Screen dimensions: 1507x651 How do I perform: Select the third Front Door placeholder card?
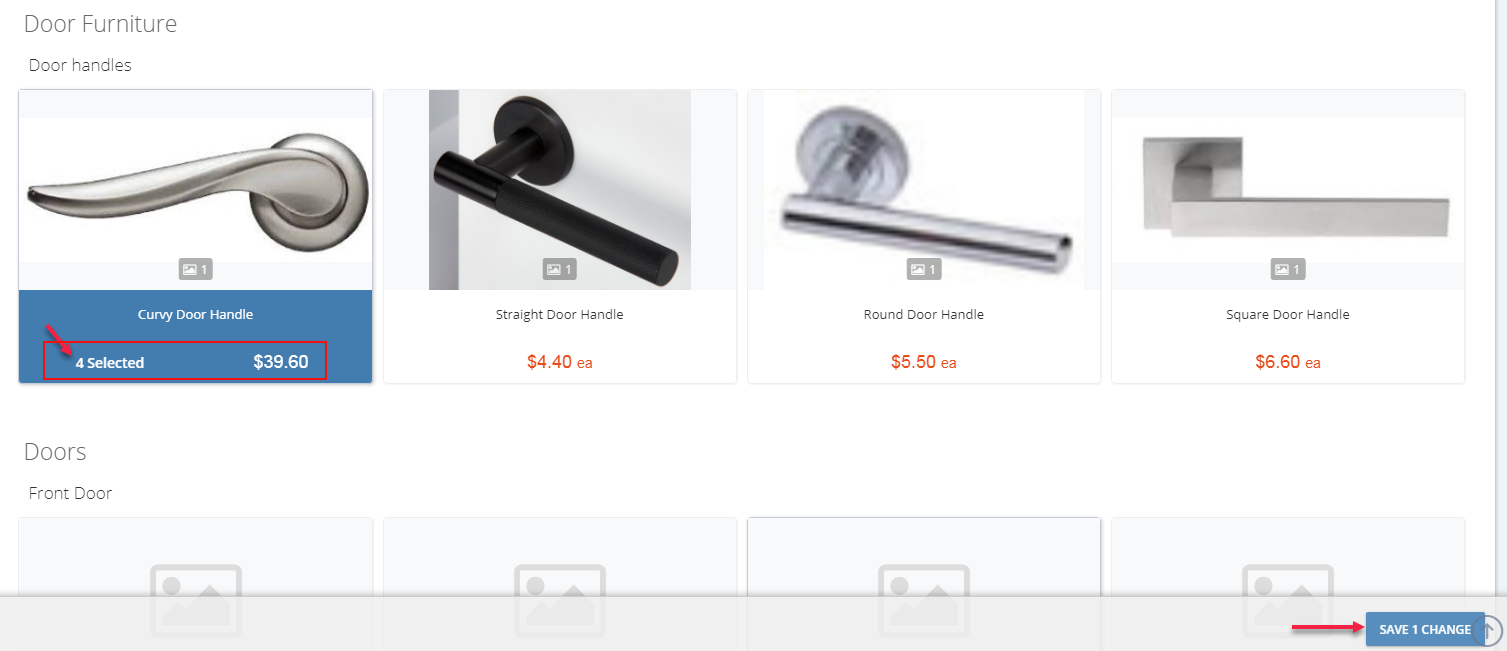(924, 584)
